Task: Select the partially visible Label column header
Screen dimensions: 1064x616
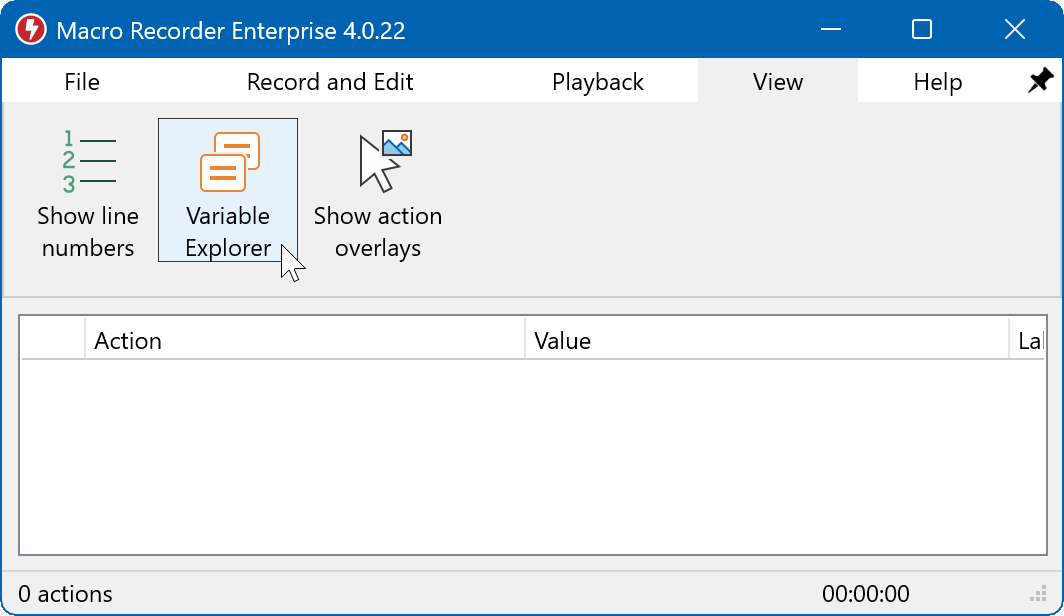Action: (1028, 341)
